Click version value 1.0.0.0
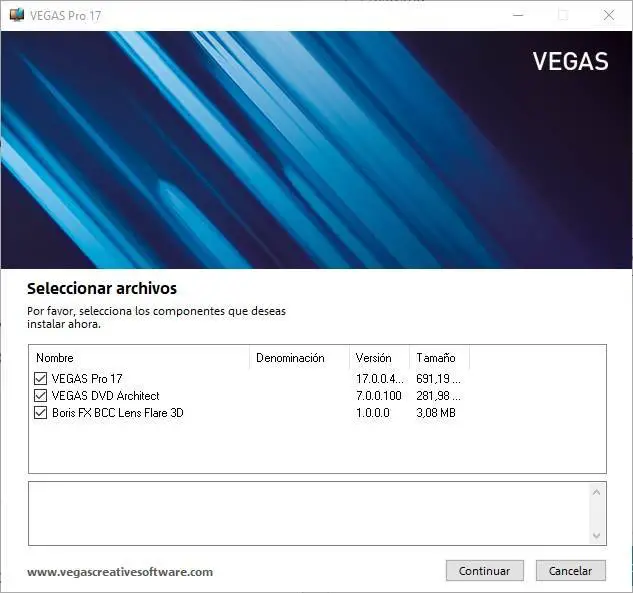This screenshot has height=593, width=633. [373, 413]
